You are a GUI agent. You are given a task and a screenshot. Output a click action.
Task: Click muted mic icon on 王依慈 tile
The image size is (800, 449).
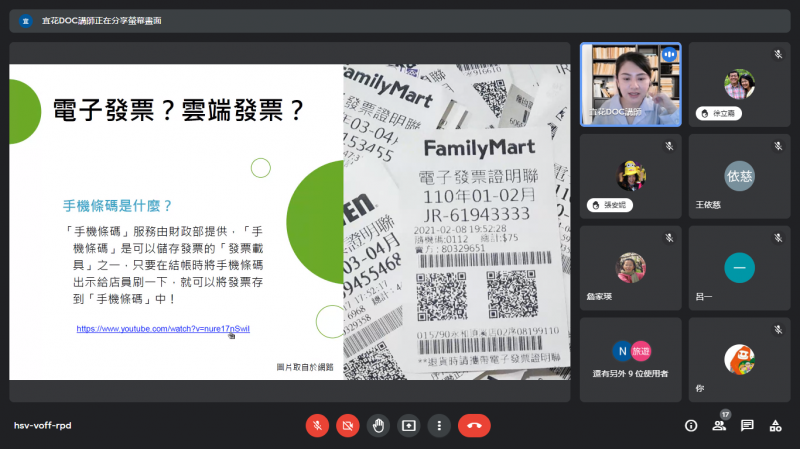point(778,146)
